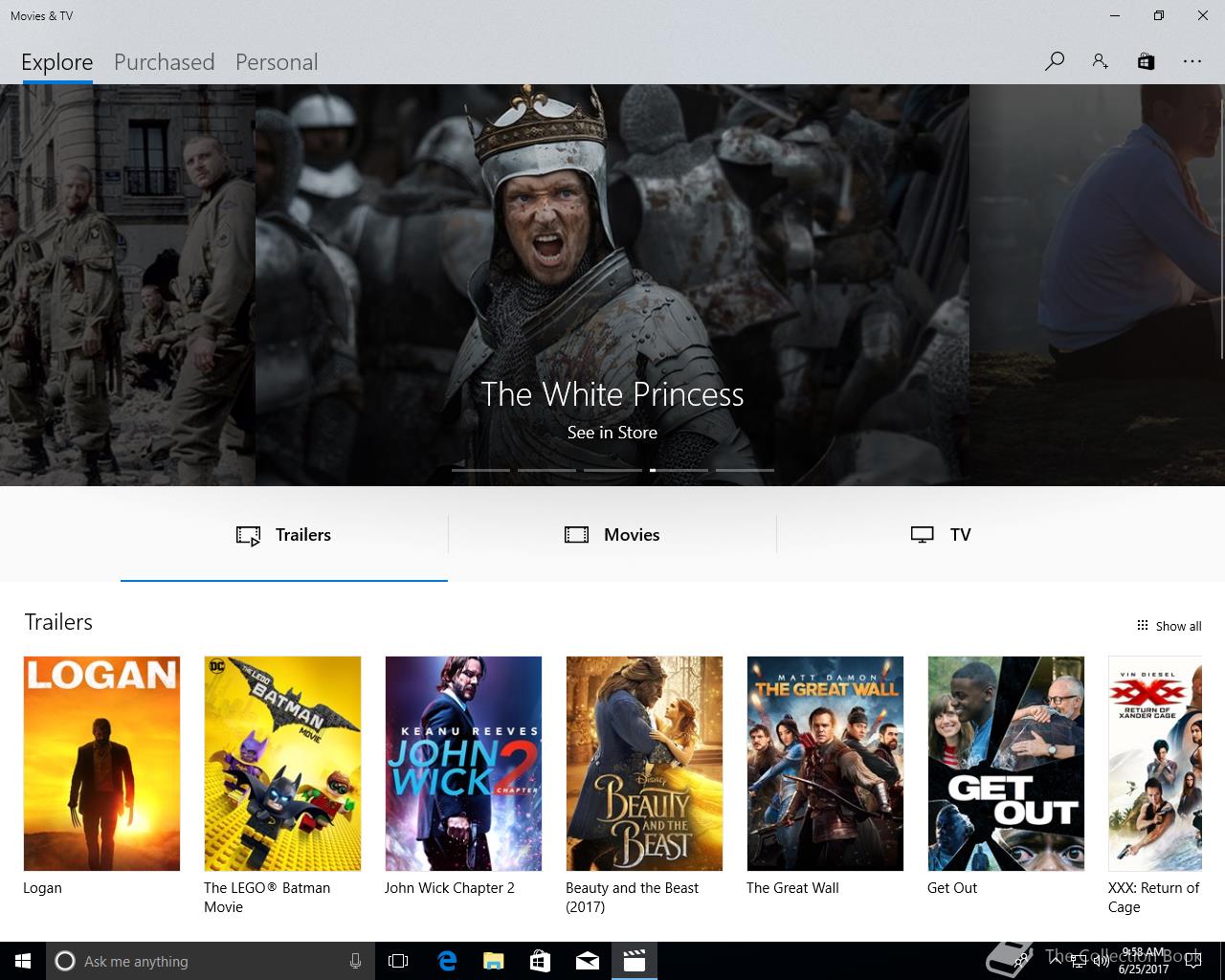Viewport: 1225px width, 980px height.
Task: Jump to the third carousel slide indicator
Action: point(612,470)
